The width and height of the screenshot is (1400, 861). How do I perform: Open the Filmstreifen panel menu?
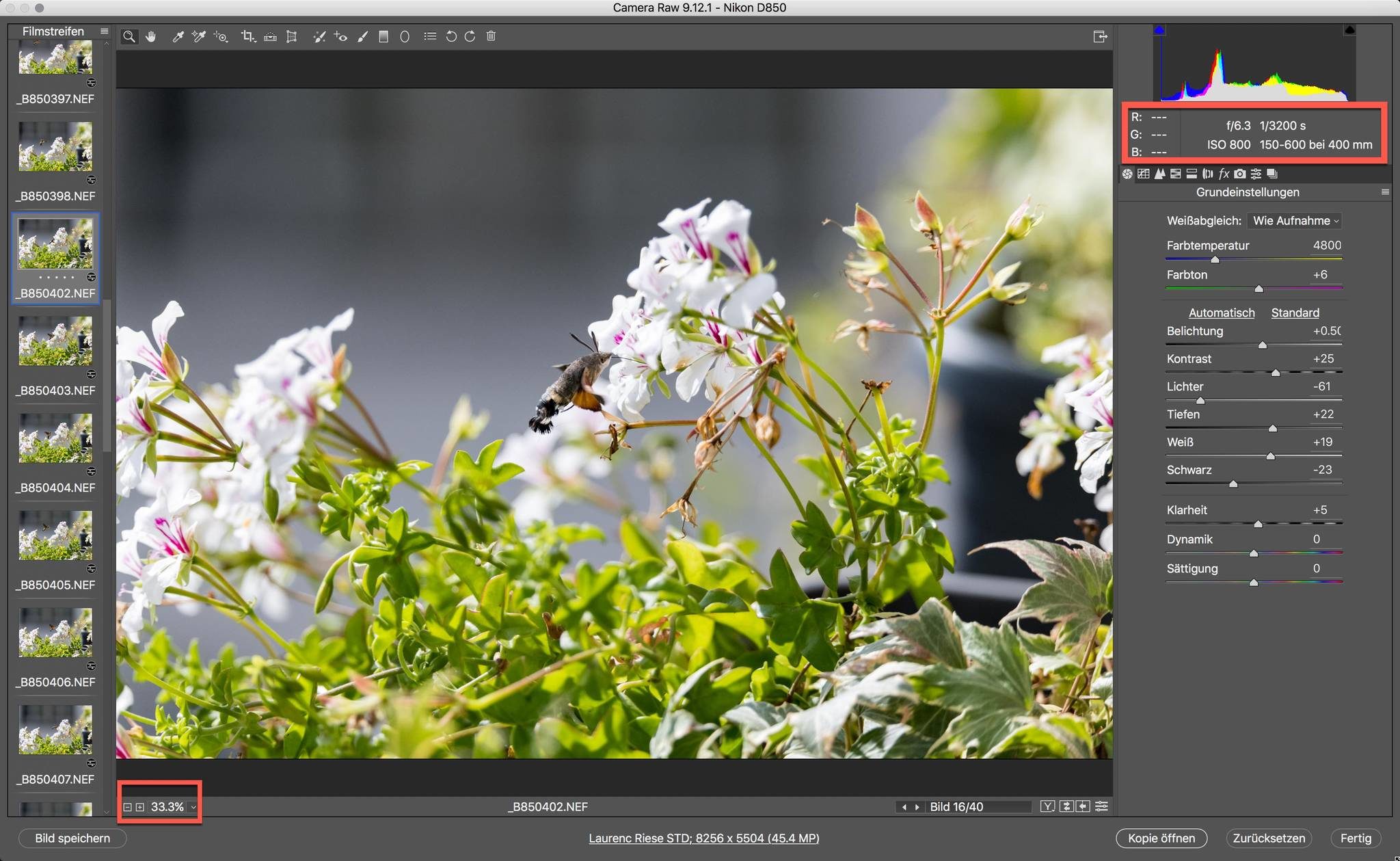[x=105, y=31]
